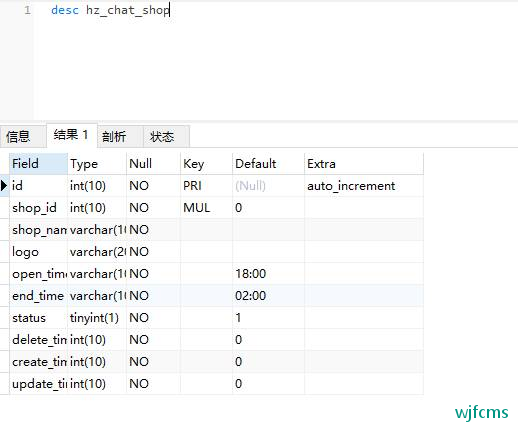Click the desc keyword in the query
Screen dimensions: 518x432
click(x=65, y=10)
